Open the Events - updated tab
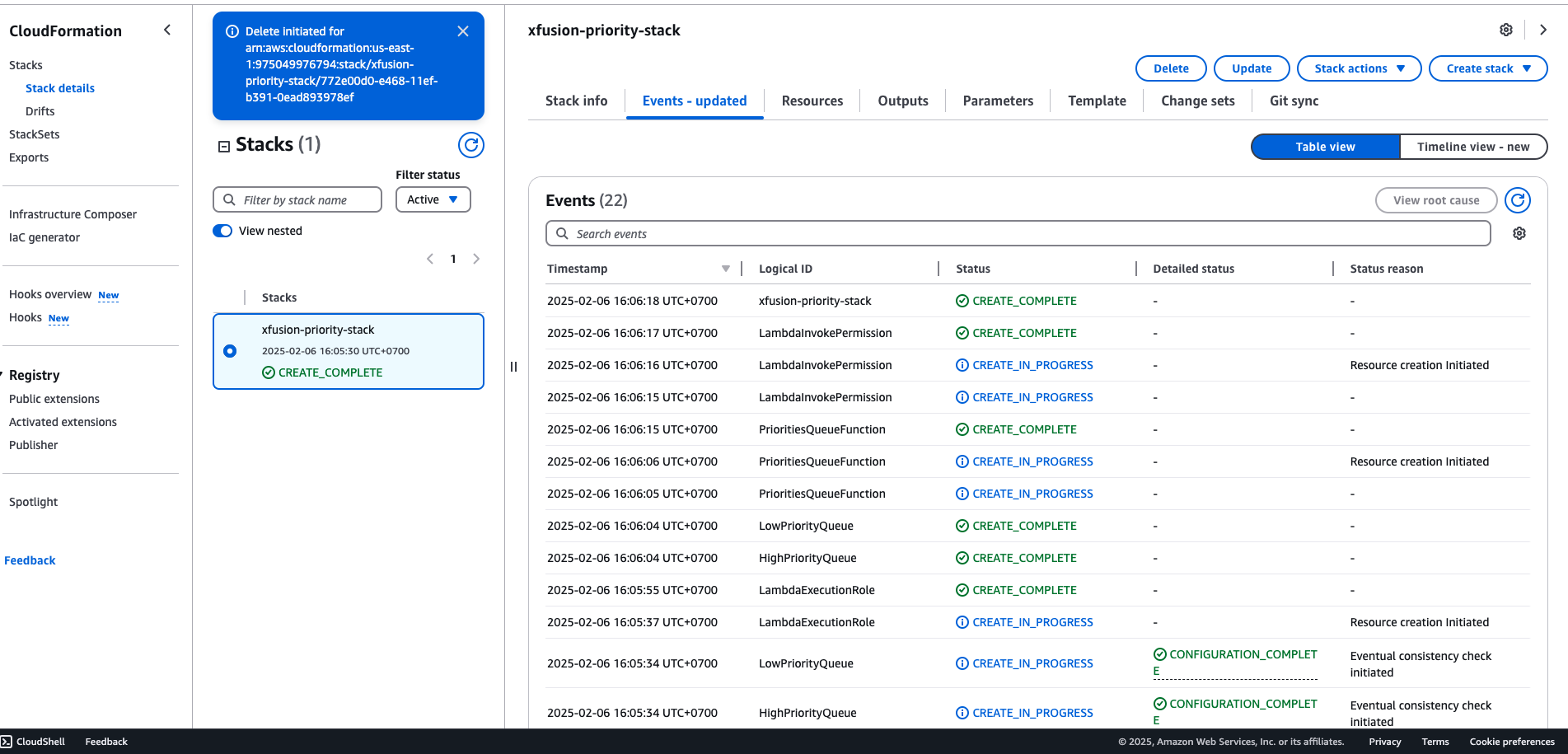The image size is (1568, 754). coord(695,101)
